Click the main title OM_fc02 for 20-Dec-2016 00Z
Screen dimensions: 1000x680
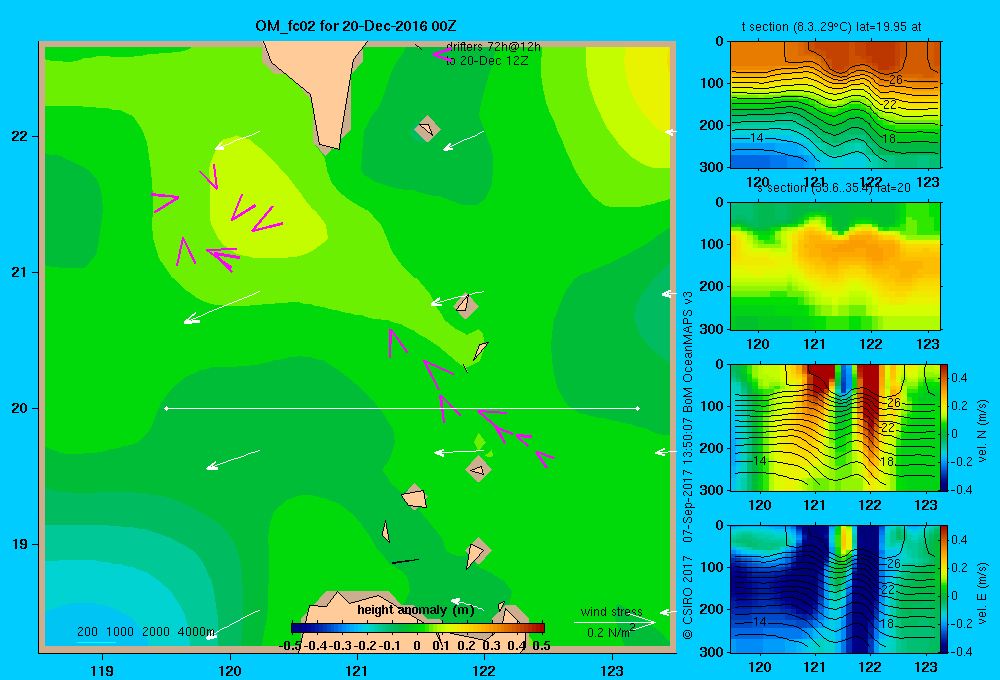pyautogui.click(x=356, y=26)
